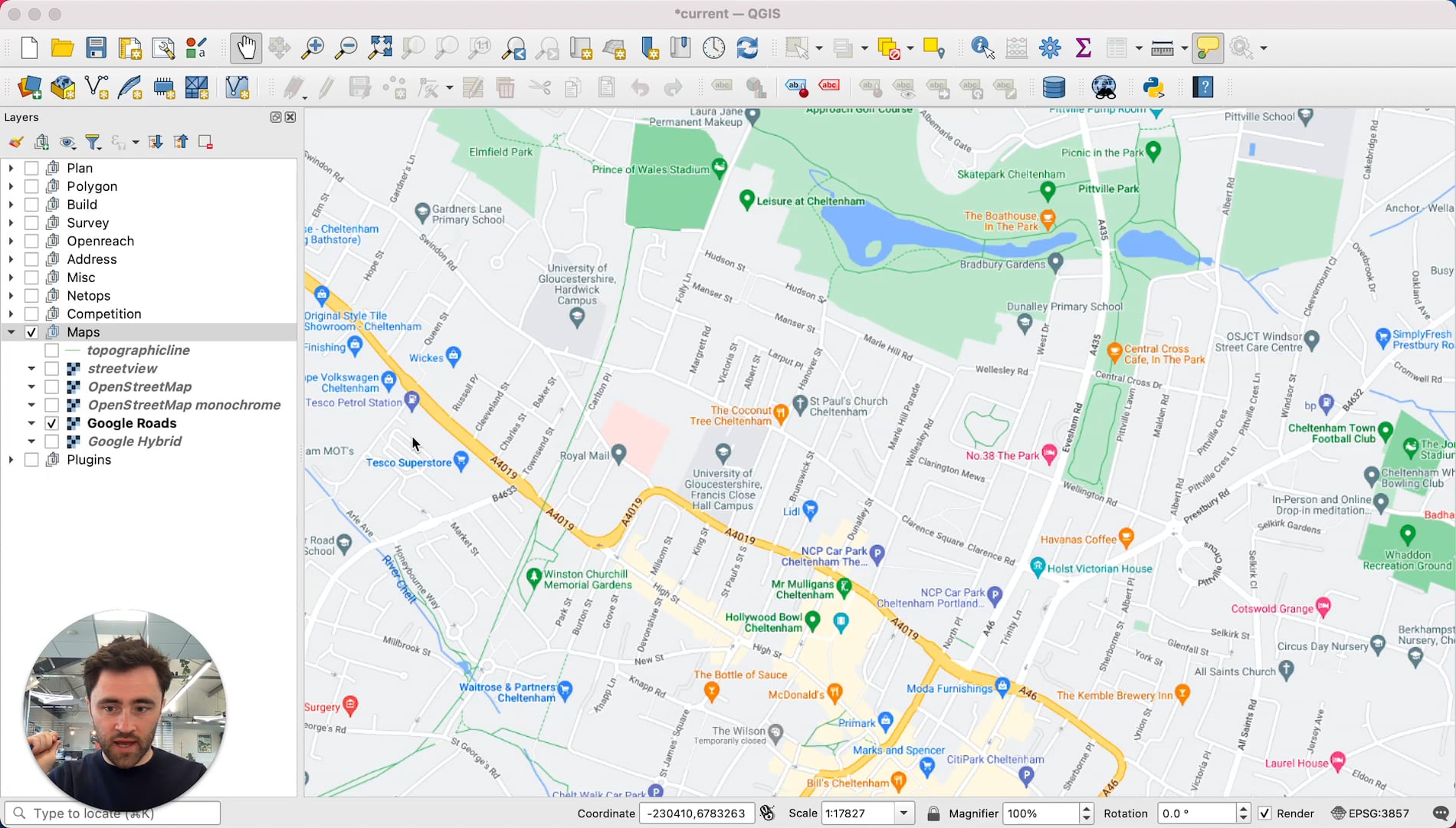Focus the Type to locate search field
Viewport: 1456px width, 828px height.
click(x=113, y=813)
